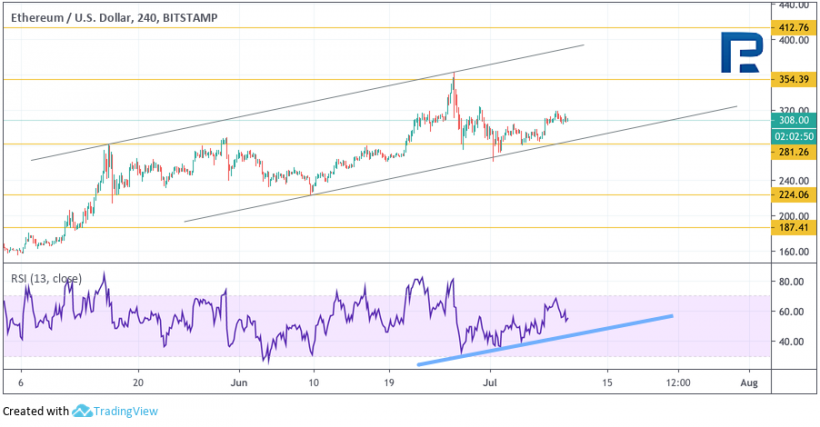The width and height of the screenshot is (820, 427).
Task: Click the 12:00 time axis label
Action: pyautogui.click(x=677, y=382)
